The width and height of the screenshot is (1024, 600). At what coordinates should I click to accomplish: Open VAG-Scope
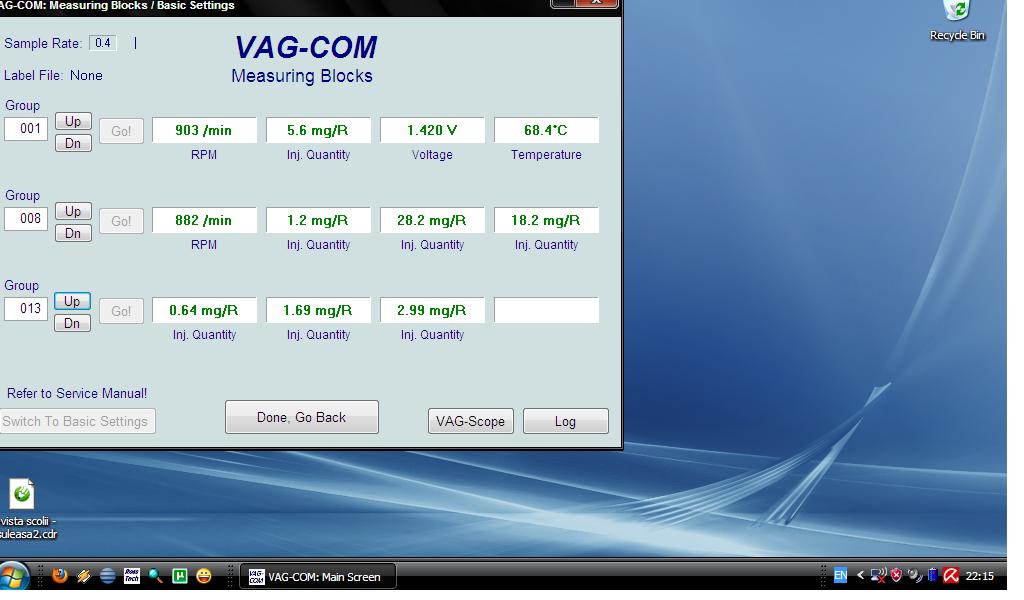point(470,421)
